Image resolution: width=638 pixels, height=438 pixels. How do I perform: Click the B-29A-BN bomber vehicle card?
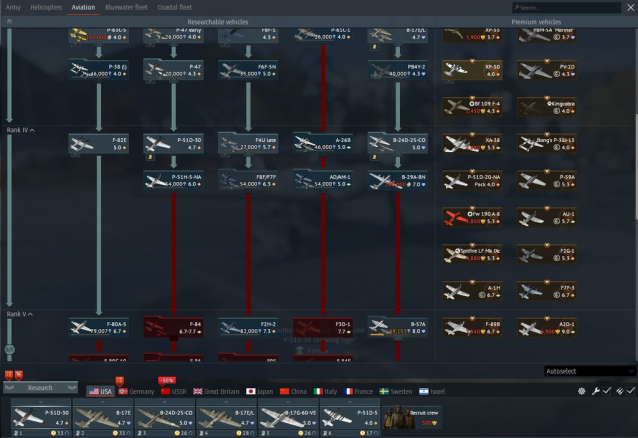(x=397, y=181)
